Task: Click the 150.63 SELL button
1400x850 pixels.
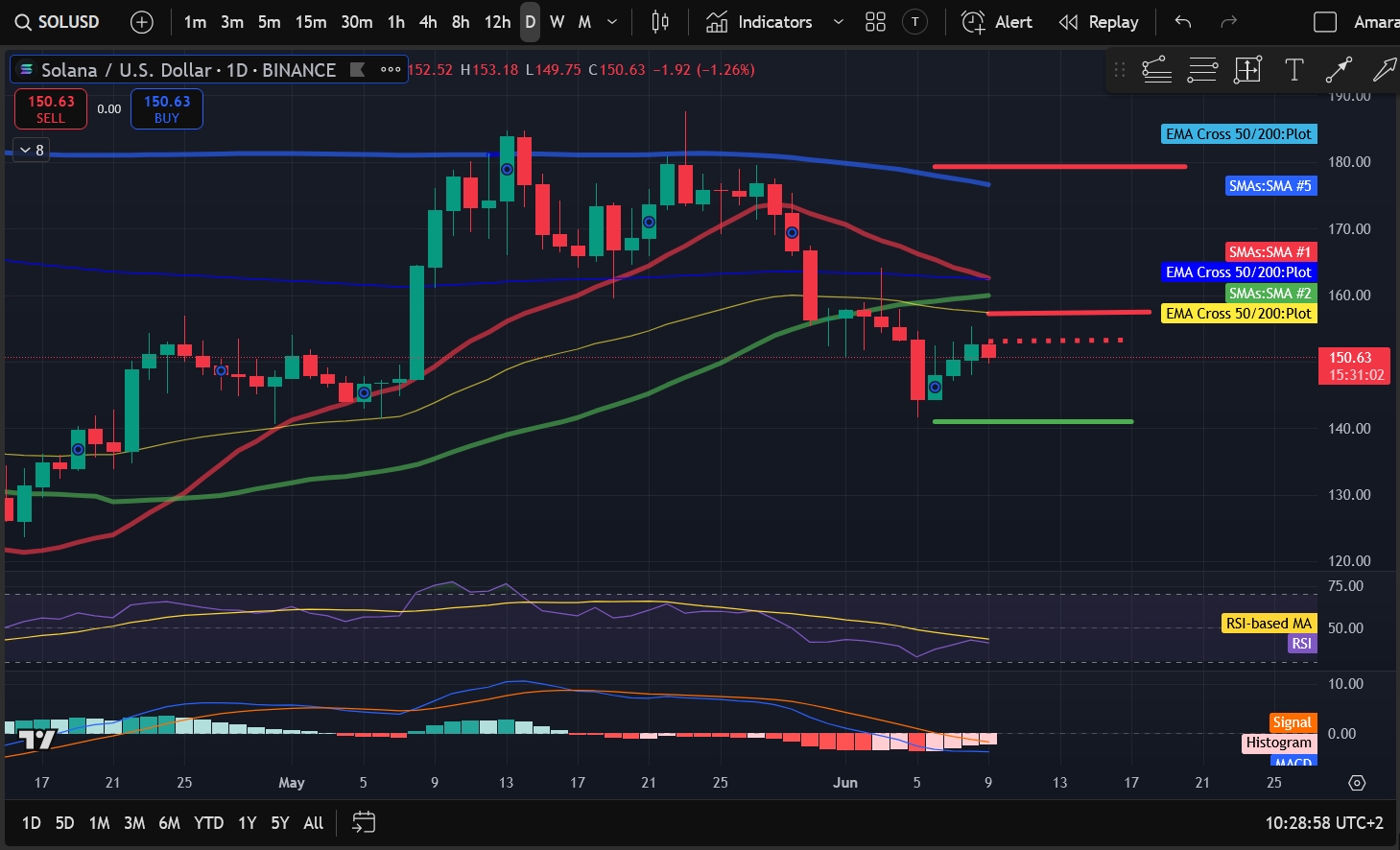Action: pos(51,108)
